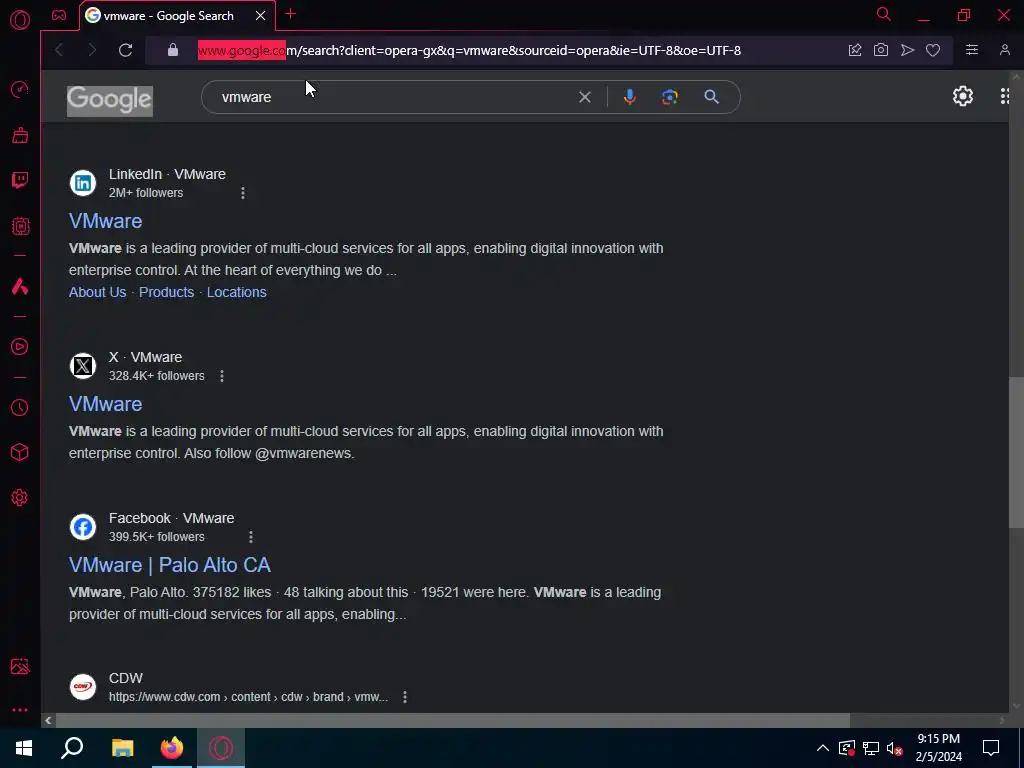The image size is (1024, 768).
Task: Open Aria AI sidebar icon
Action: (x=20, y=286)
